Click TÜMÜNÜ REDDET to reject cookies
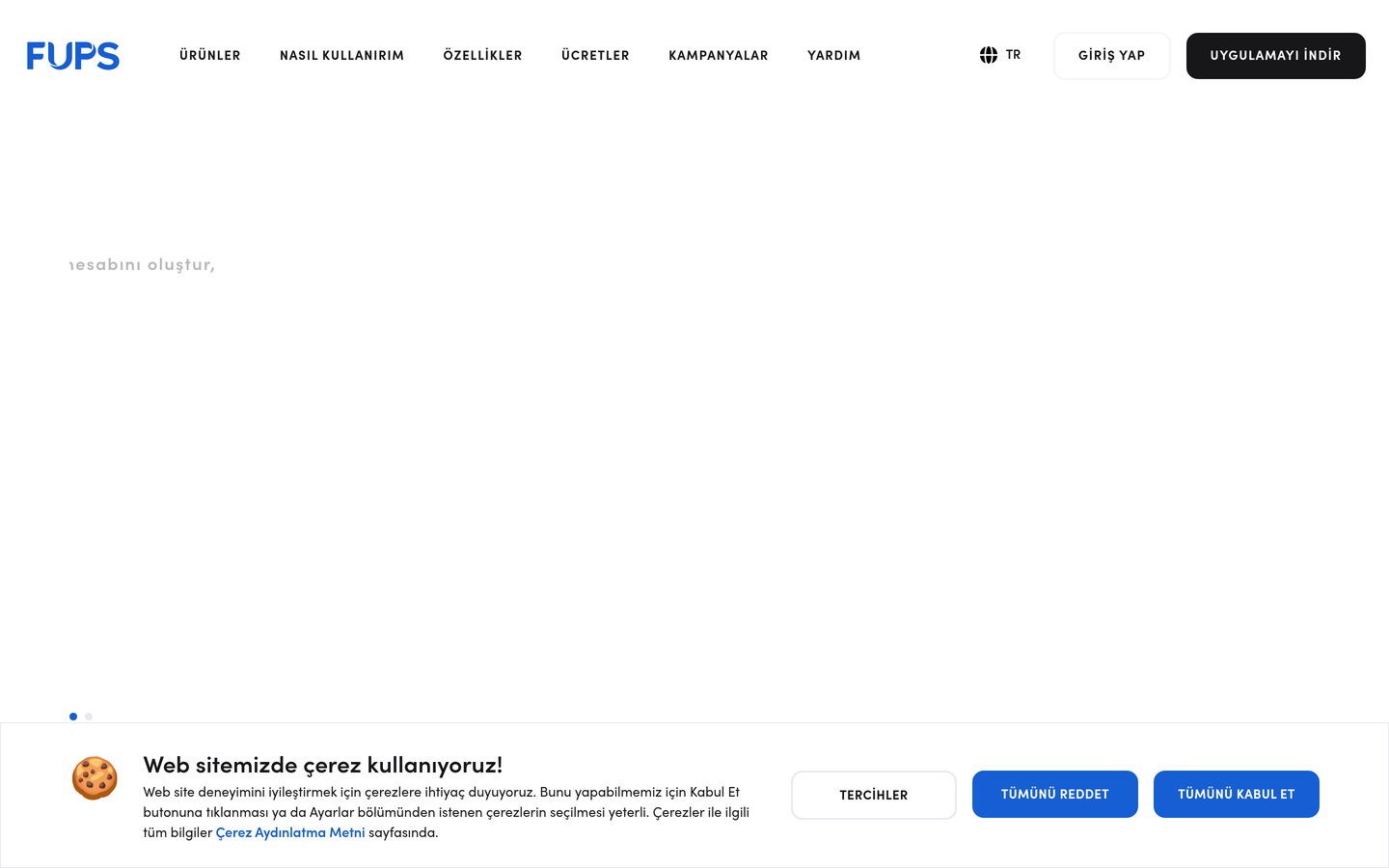The height and width of the screenshot is (868, 1389). (x=1055, y=794)
